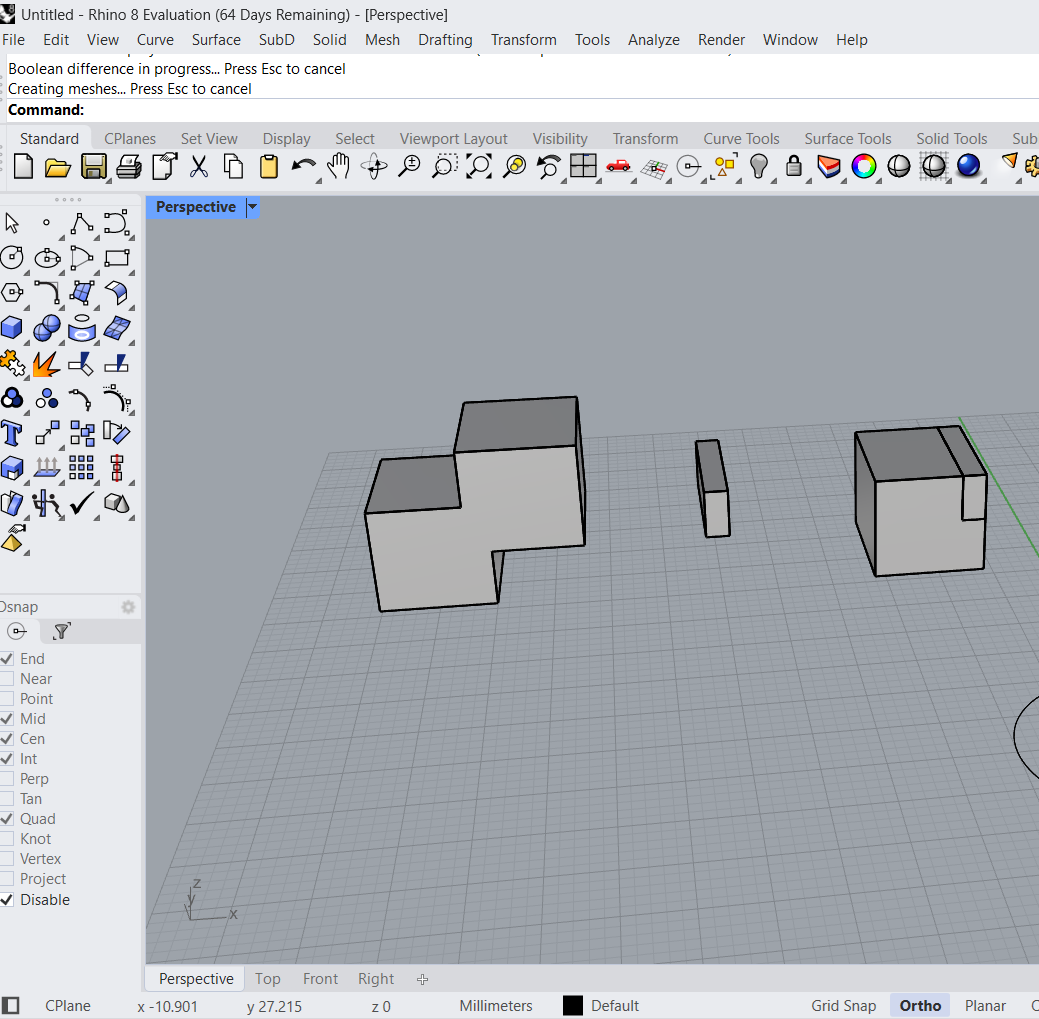Open the Solid menu
This screenshot has width=1039, height=1019.
point(329,40)
